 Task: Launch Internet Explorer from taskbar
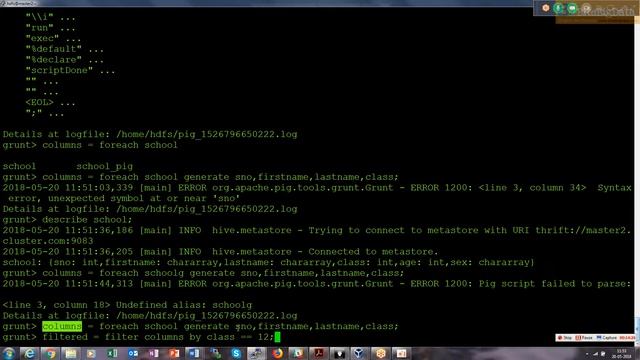(x=29, y=353)
